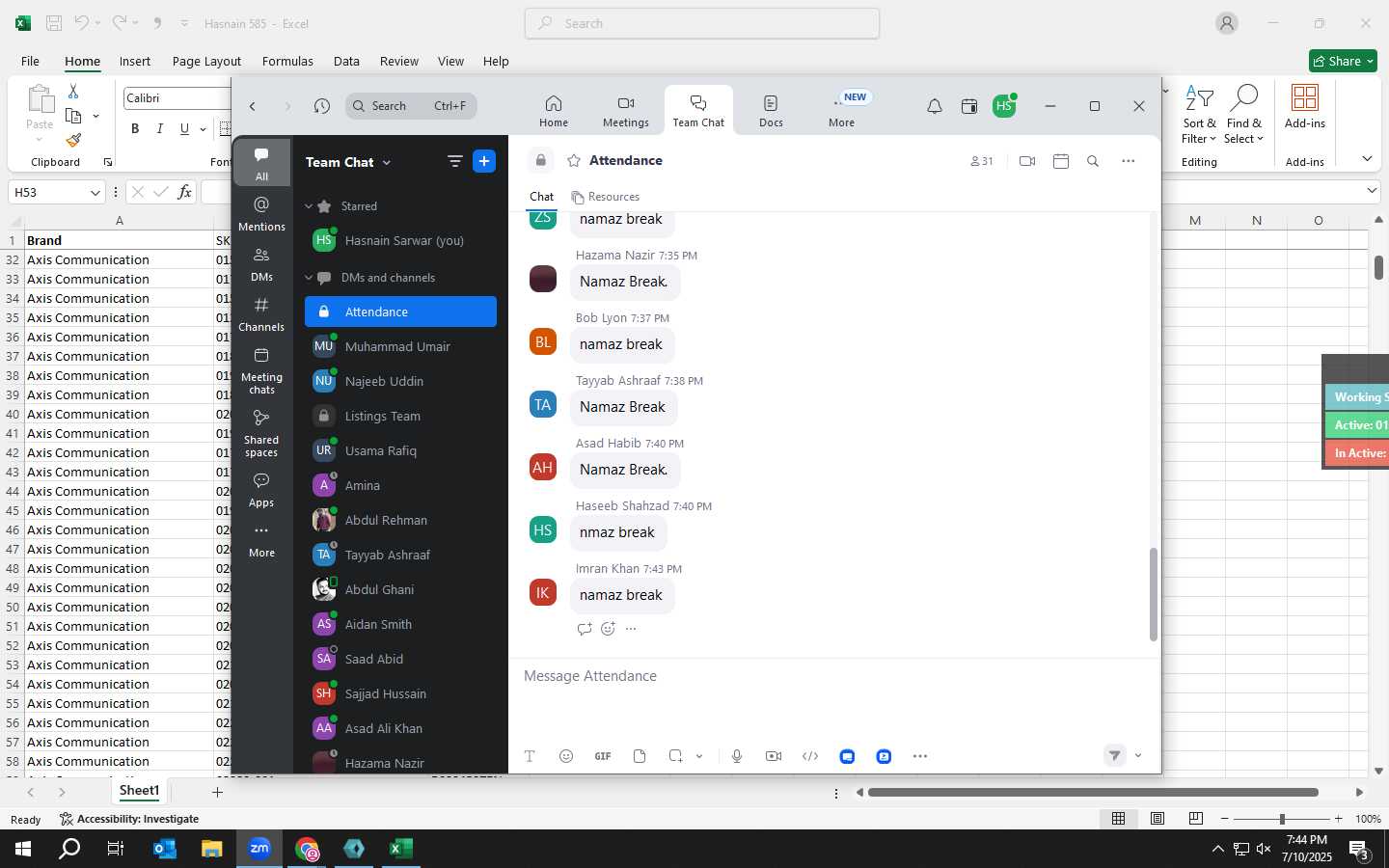Expand send options arrow in Zoom
This screenshot has height=868, width=1389.
1138,756
